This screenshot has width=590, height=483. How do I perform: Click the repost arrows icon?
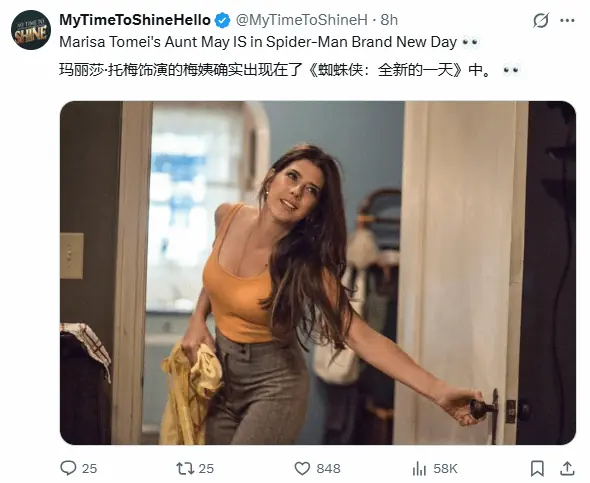coord(185,468)
